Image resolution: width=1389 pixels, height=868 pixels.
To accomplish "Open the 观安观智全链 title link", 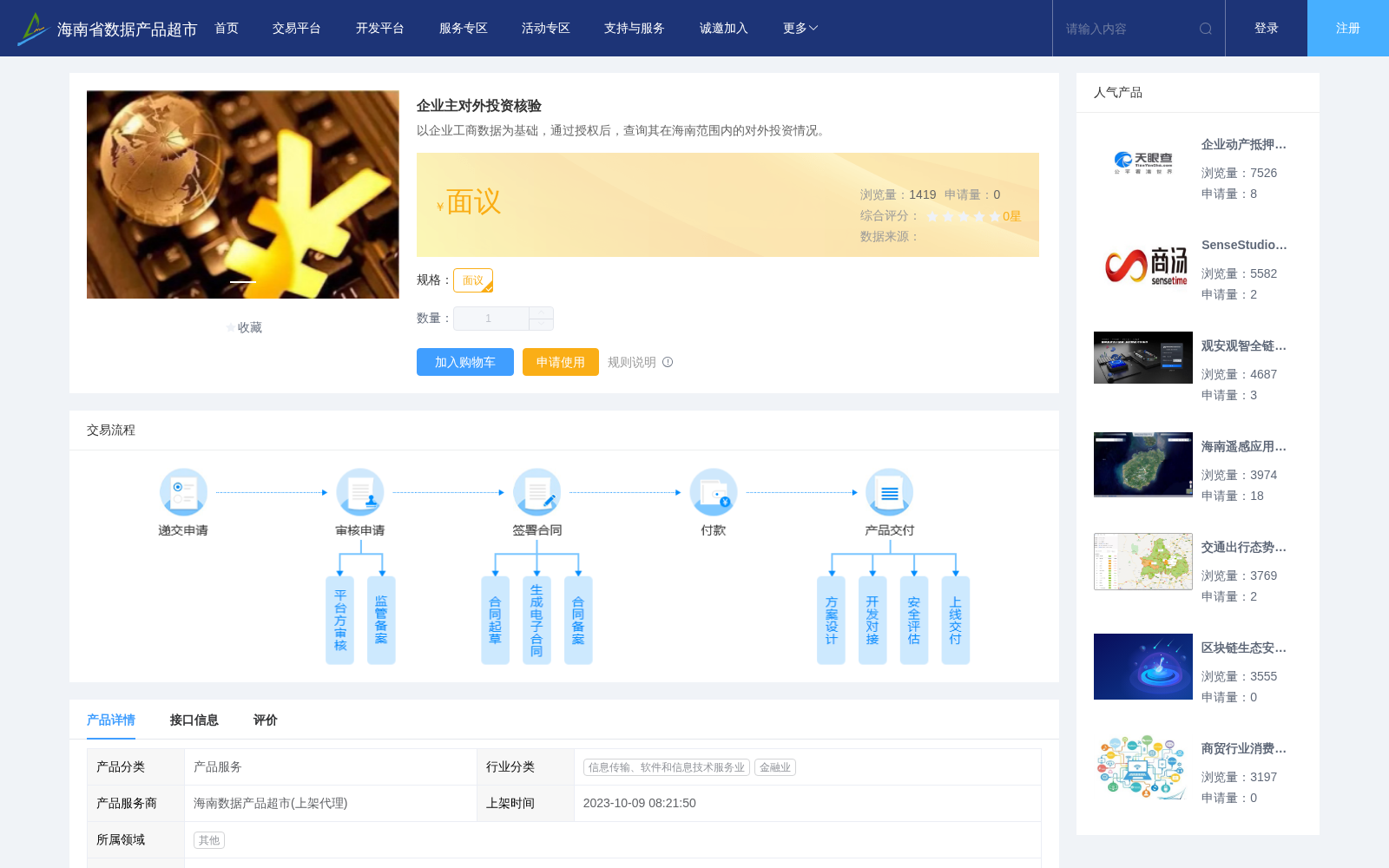I will 1244,345.
